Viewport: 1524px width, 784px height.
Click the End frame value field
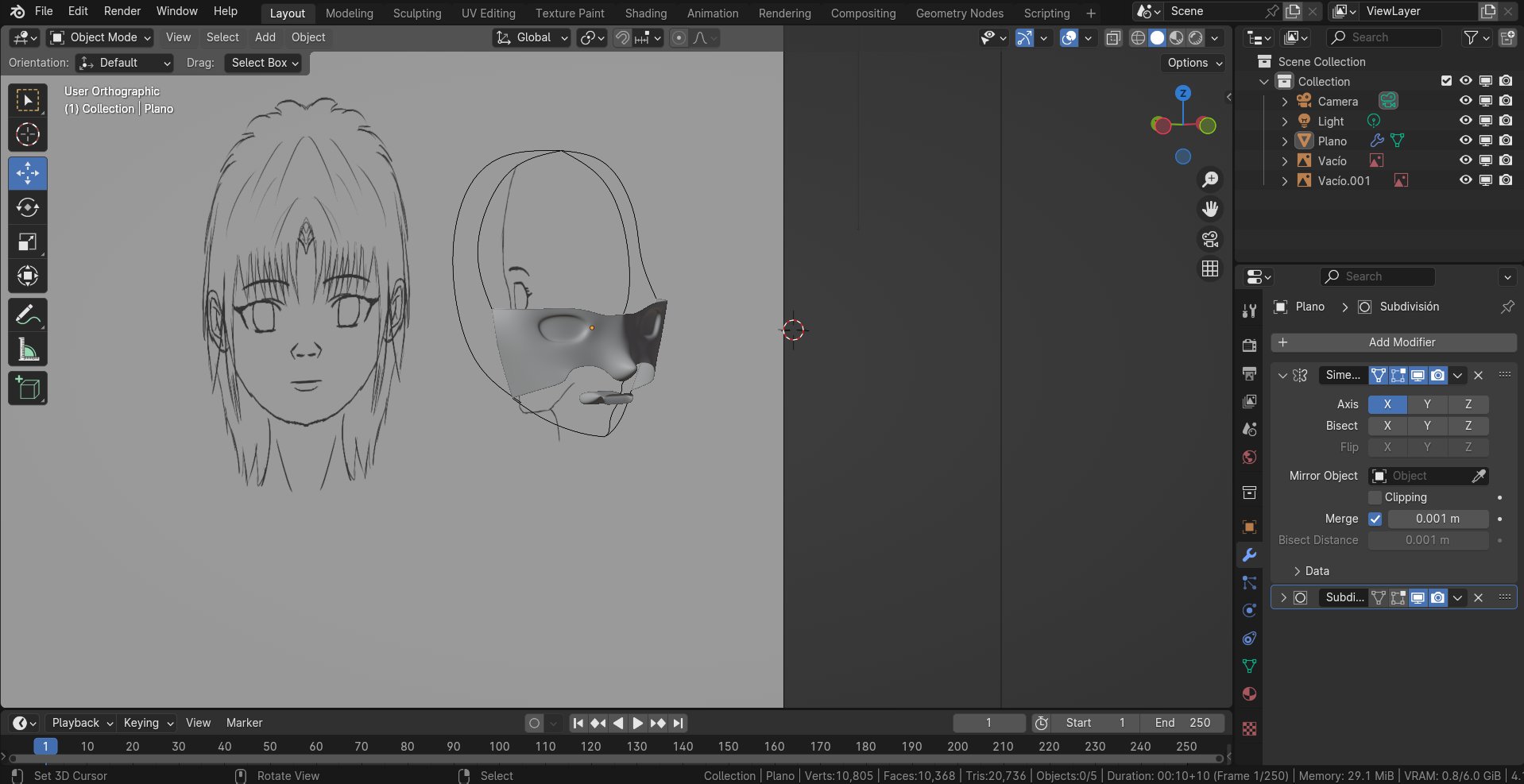point(1182,723)
